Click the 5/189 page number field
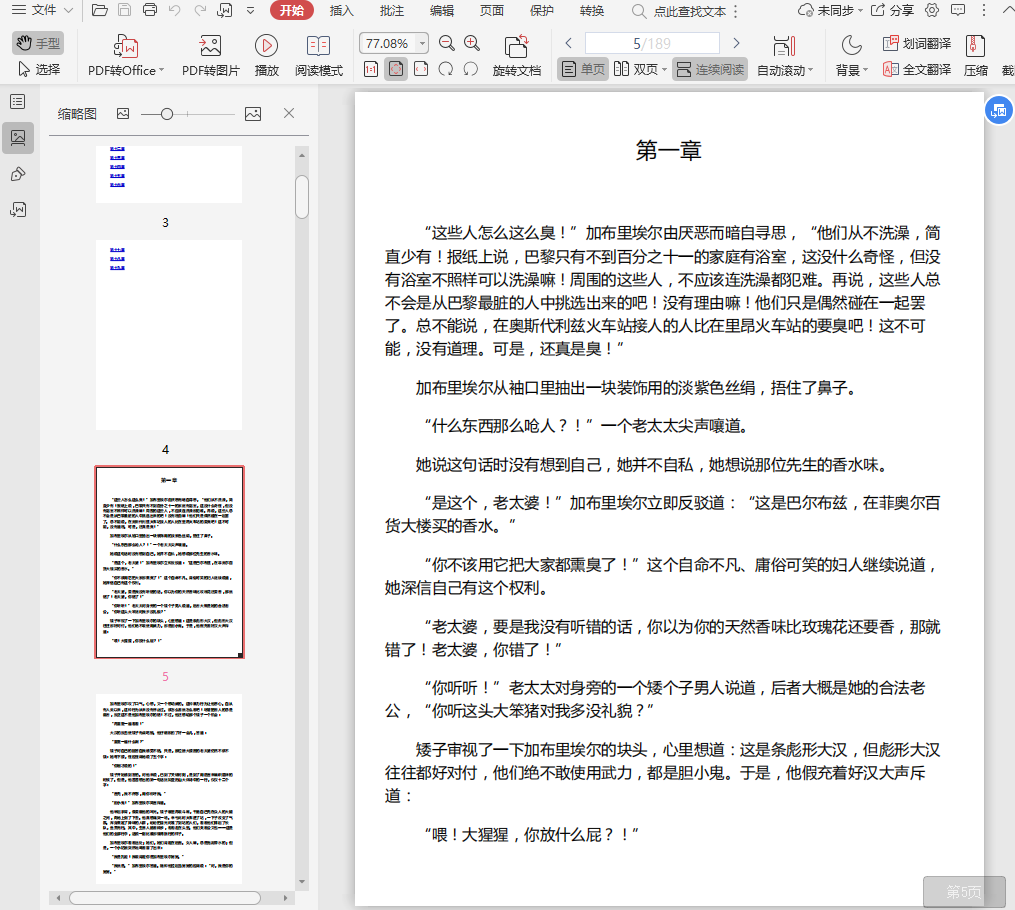Image resolution: width=1015 pixels, height=910 pixels. tap(652, 43)
